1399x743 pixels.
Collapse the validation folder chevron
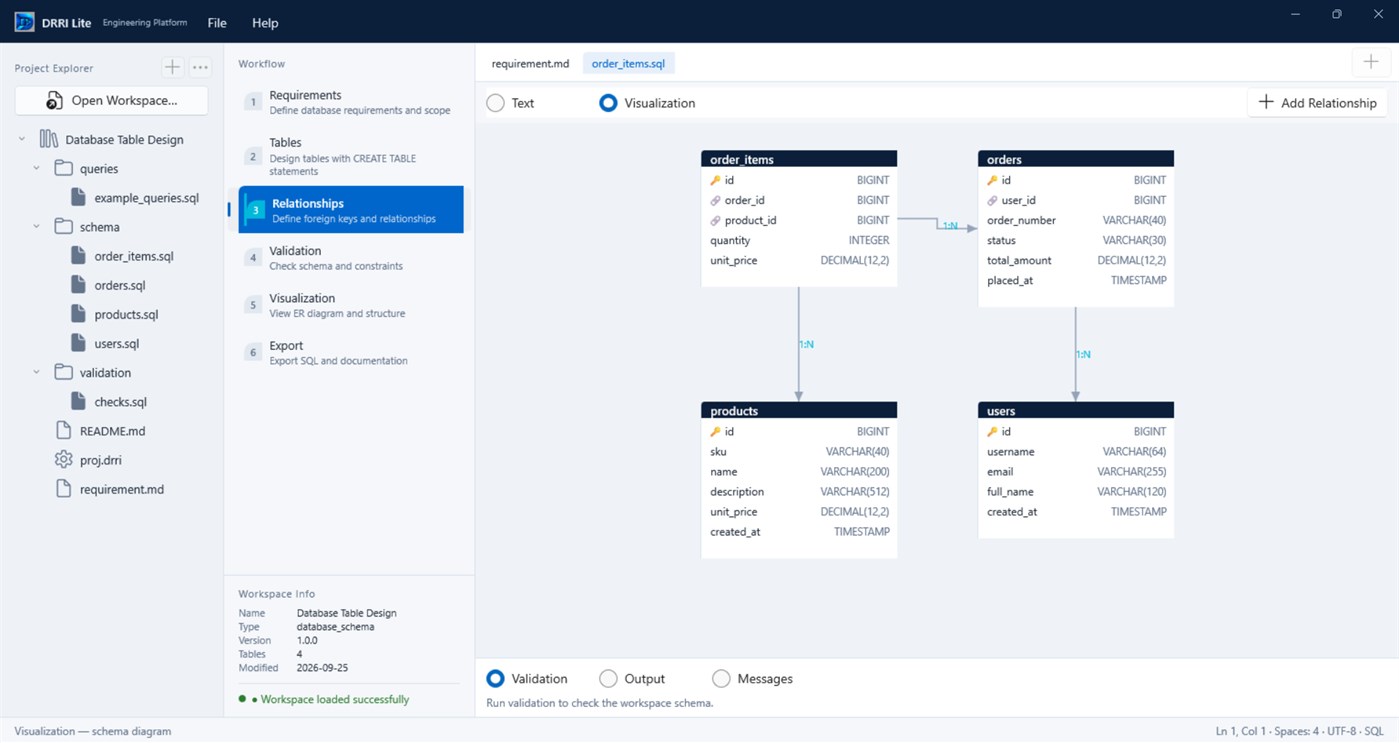[x=37, y=372]
